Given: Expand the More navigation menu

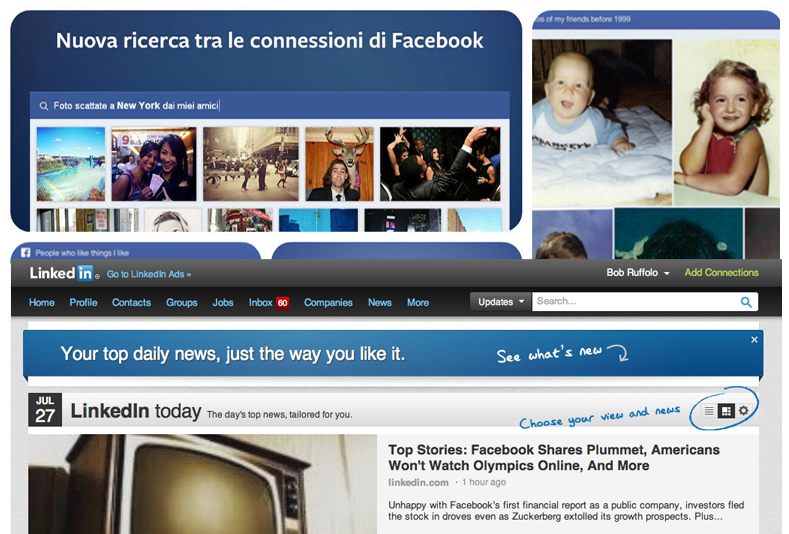Looking at the screenshot, I should pos(418,302).
